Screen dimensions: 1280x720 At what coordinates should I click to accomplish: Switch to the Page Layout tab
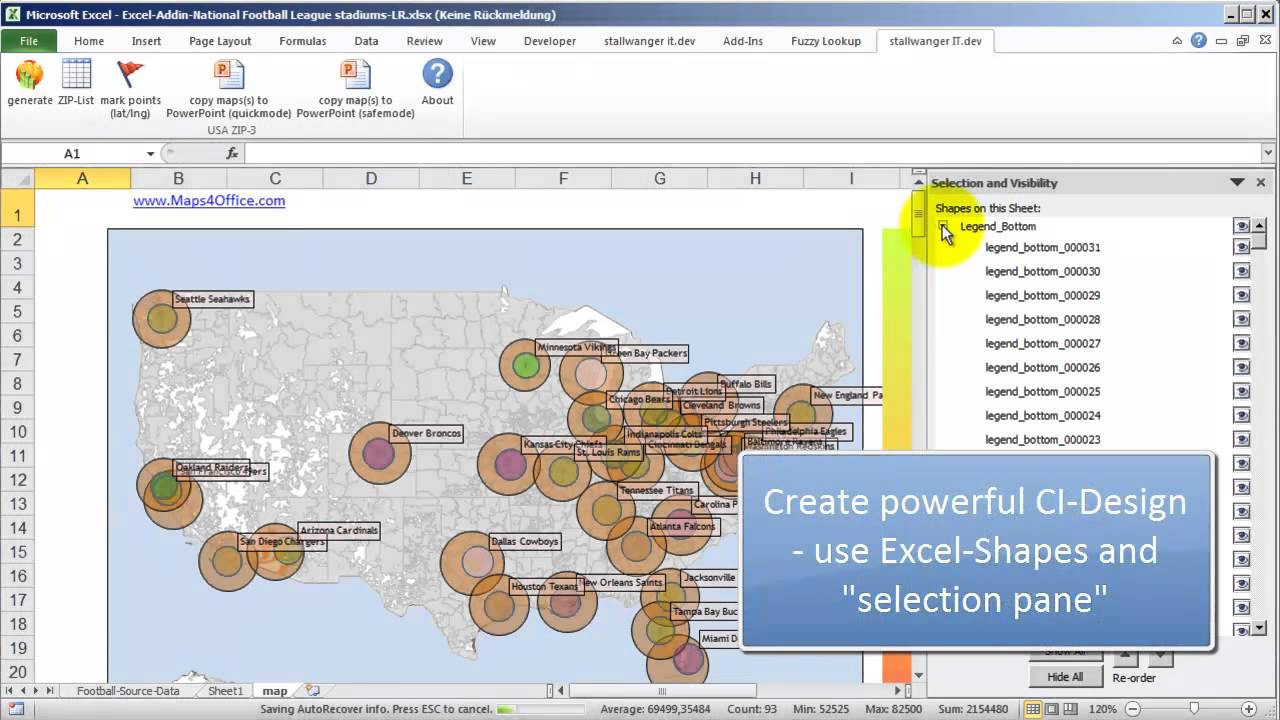point(220,41)
